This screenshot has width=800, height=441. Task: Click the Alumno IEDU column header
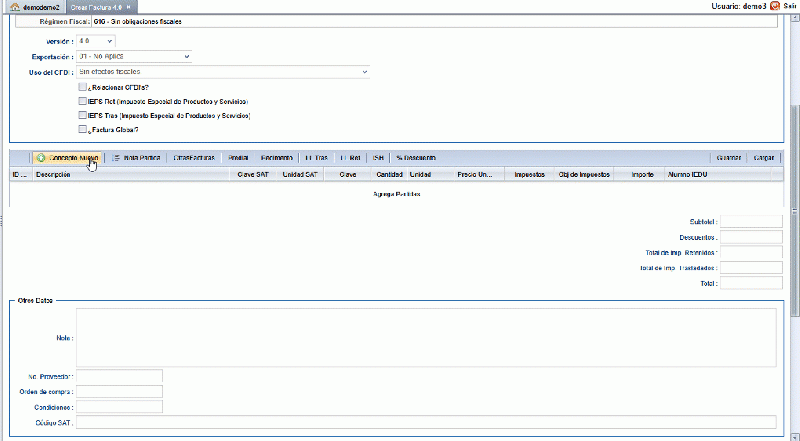(717, 175)
